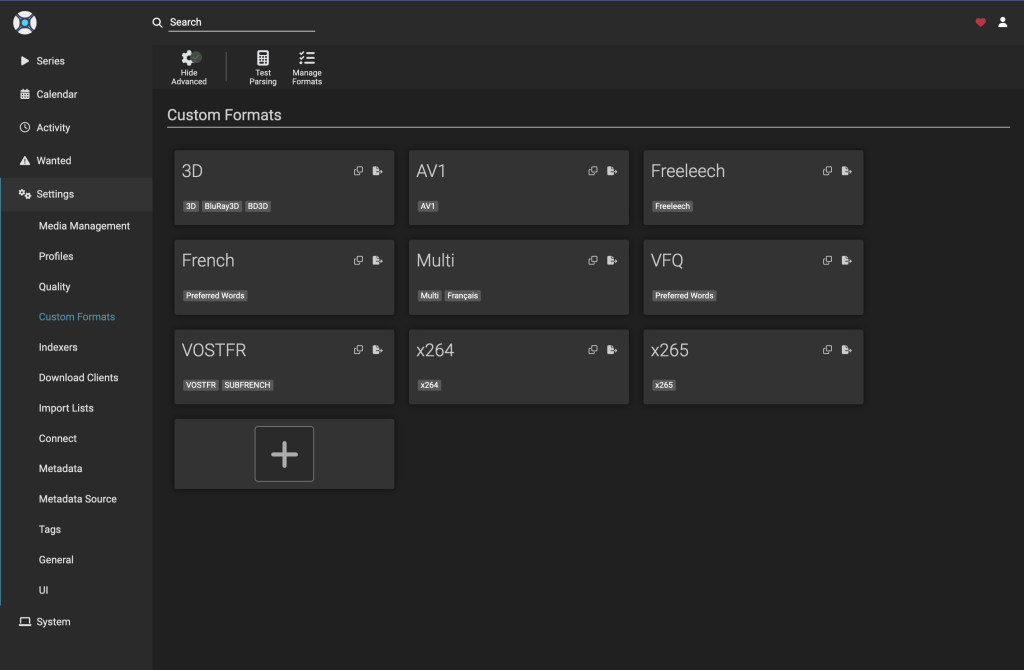Click Hide Advanced settings toggle
Image resolution: width=1024 pixels, height=670 pixels.
point(189,67)
